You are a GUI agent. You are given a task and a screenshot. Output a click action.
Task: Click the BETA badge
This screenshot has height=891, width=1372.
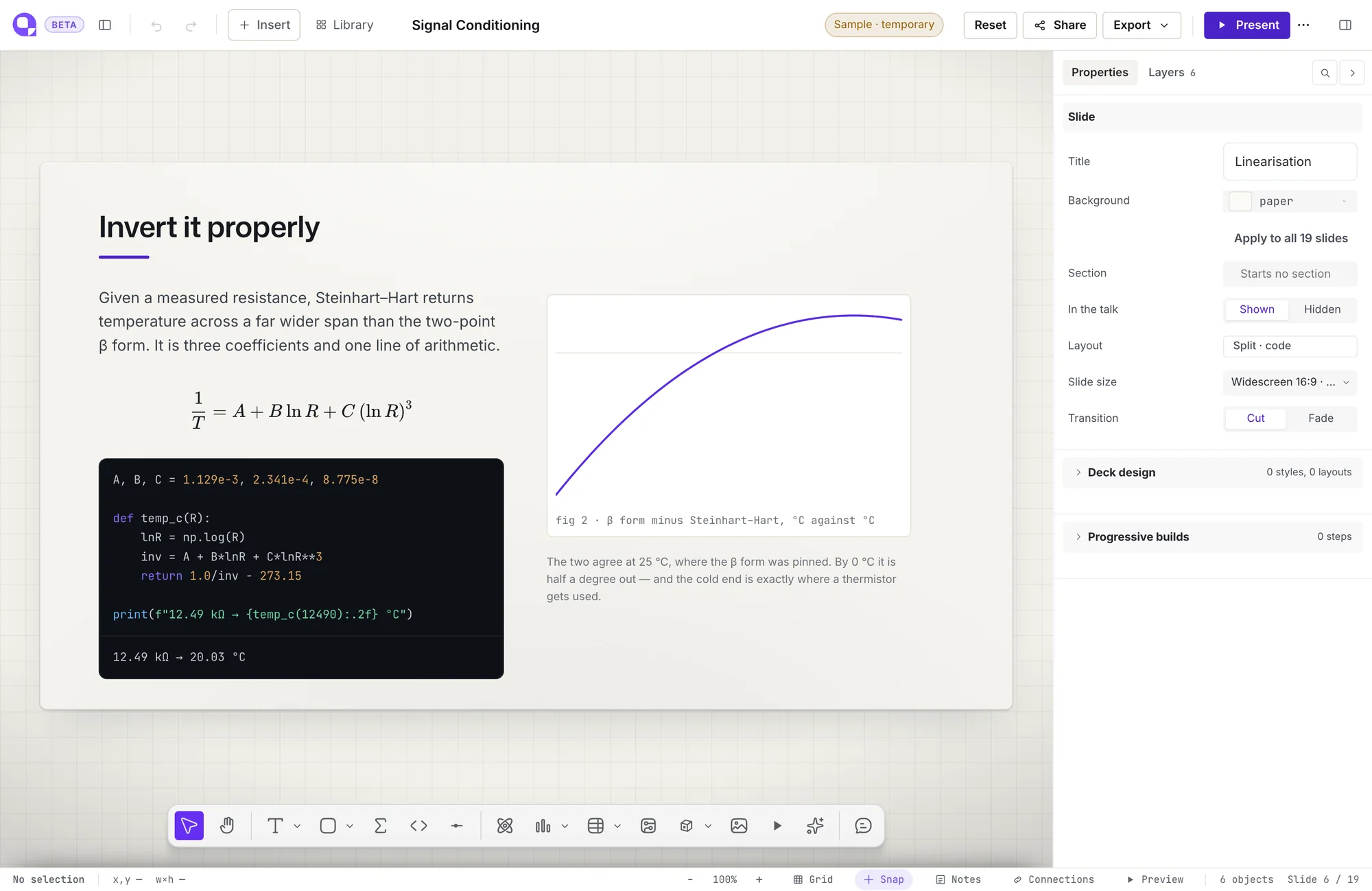pyautogui.click(x=64, y=25)
